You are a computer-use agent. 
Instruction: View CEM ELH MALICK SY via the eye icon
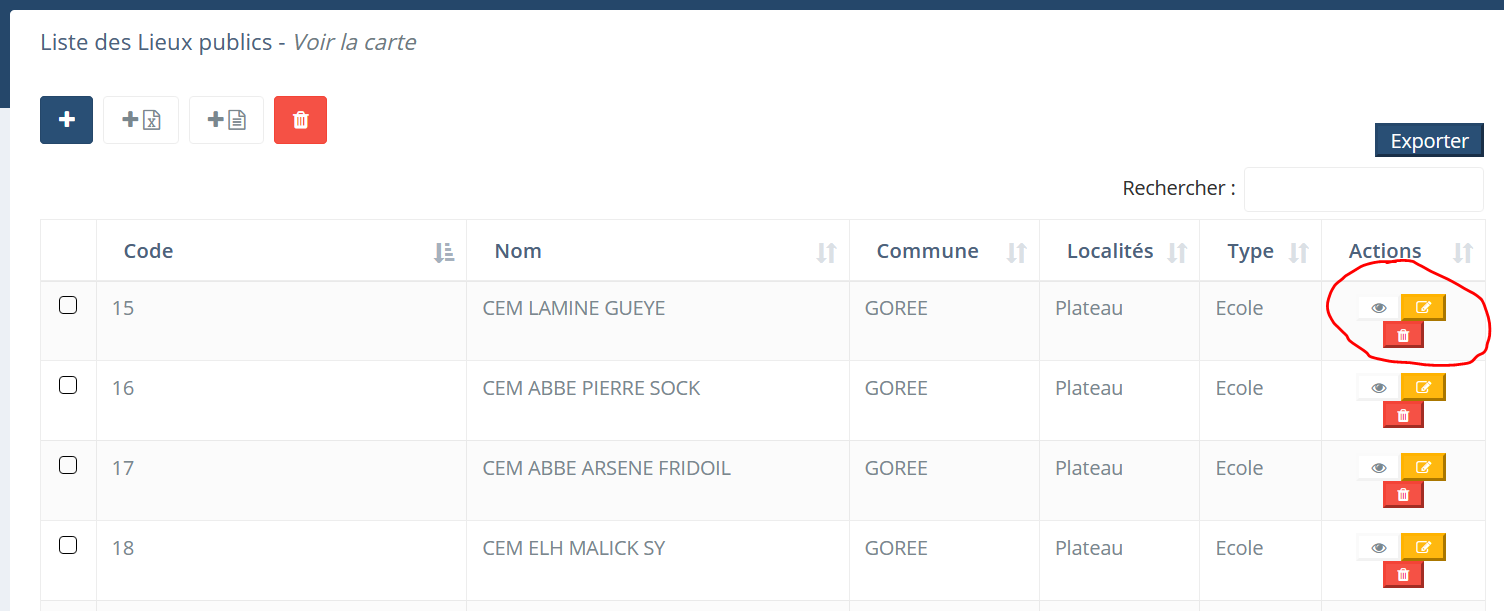(x=1379, y=548)
